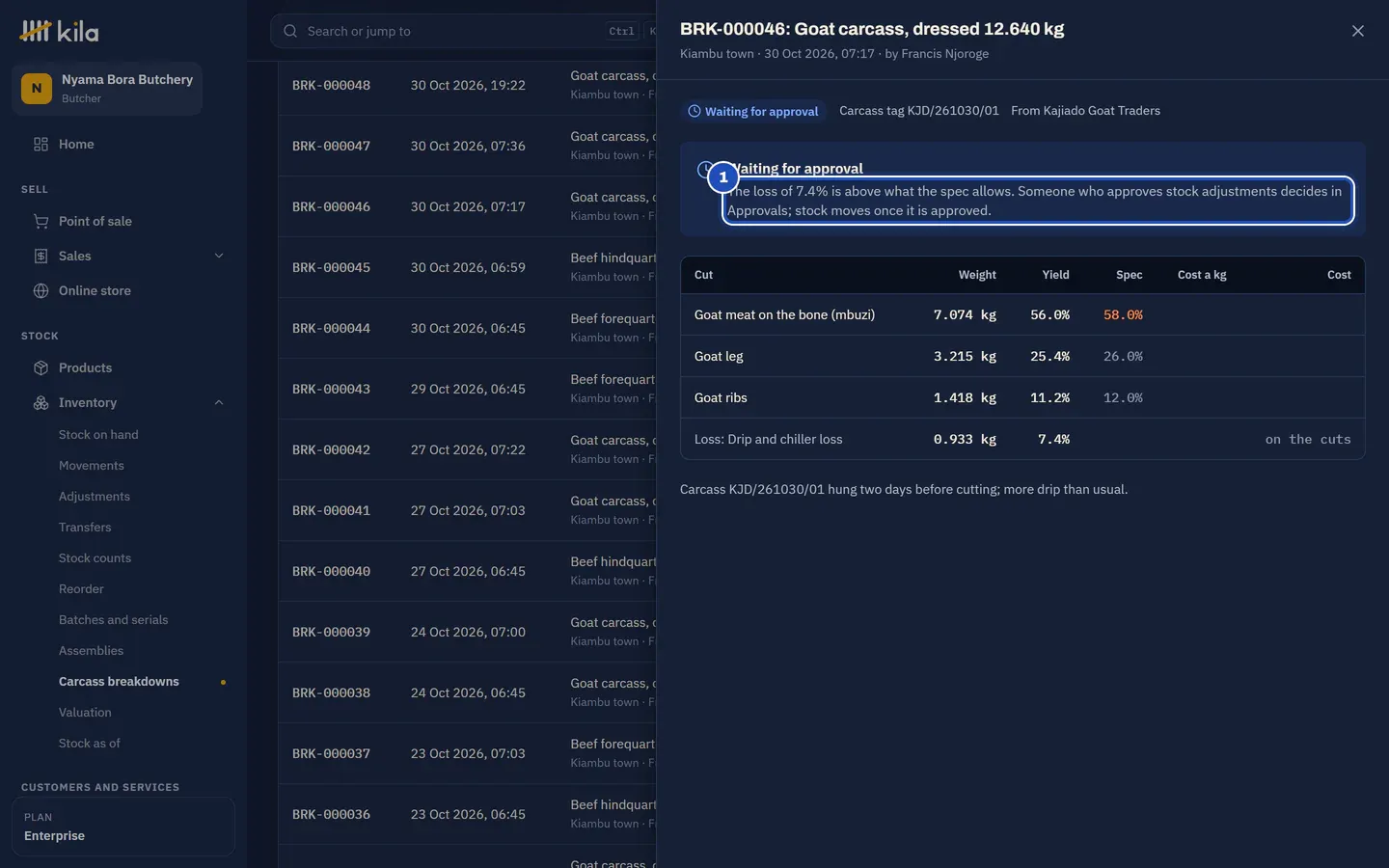
Task: Click the Kila logo
Action: tap(59, 32)
